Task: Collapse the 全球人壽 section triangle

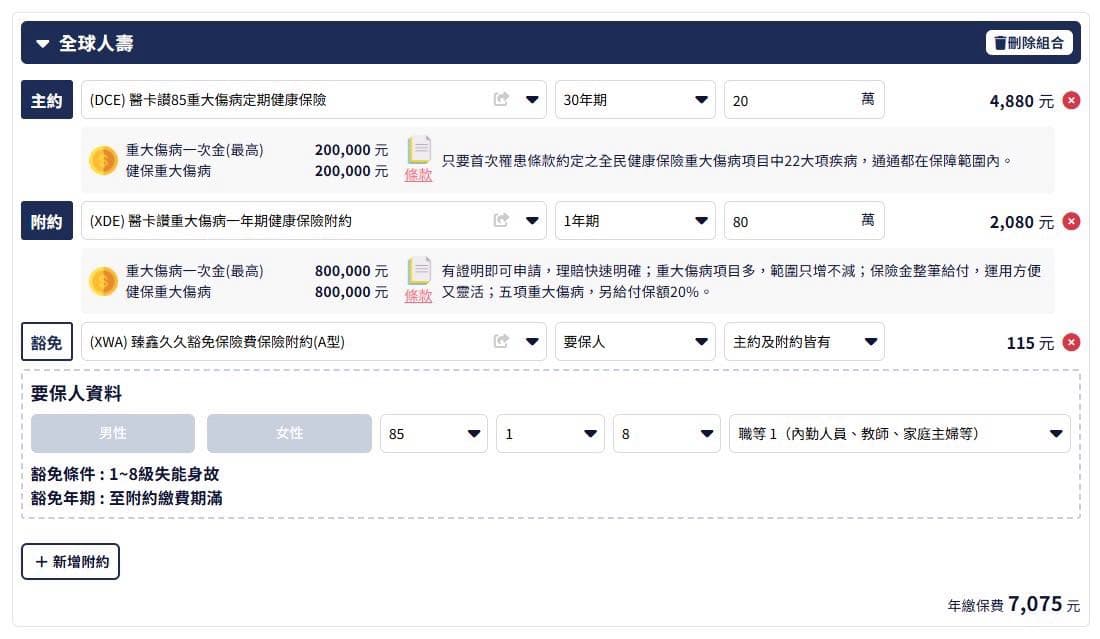Action: click(43, 43)
